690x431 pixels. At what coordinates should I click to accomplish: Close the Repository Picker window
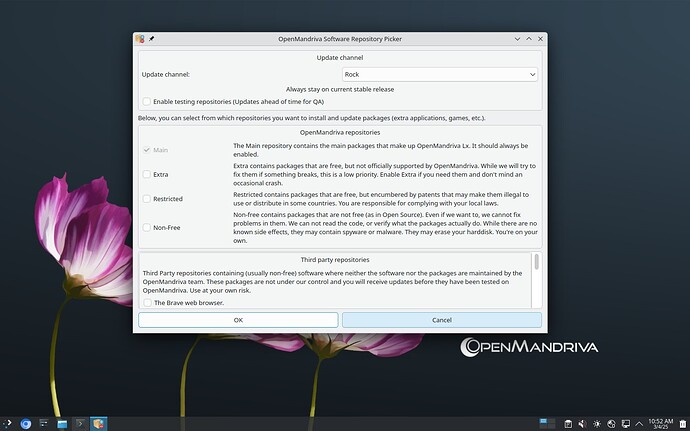click(540, 39)
